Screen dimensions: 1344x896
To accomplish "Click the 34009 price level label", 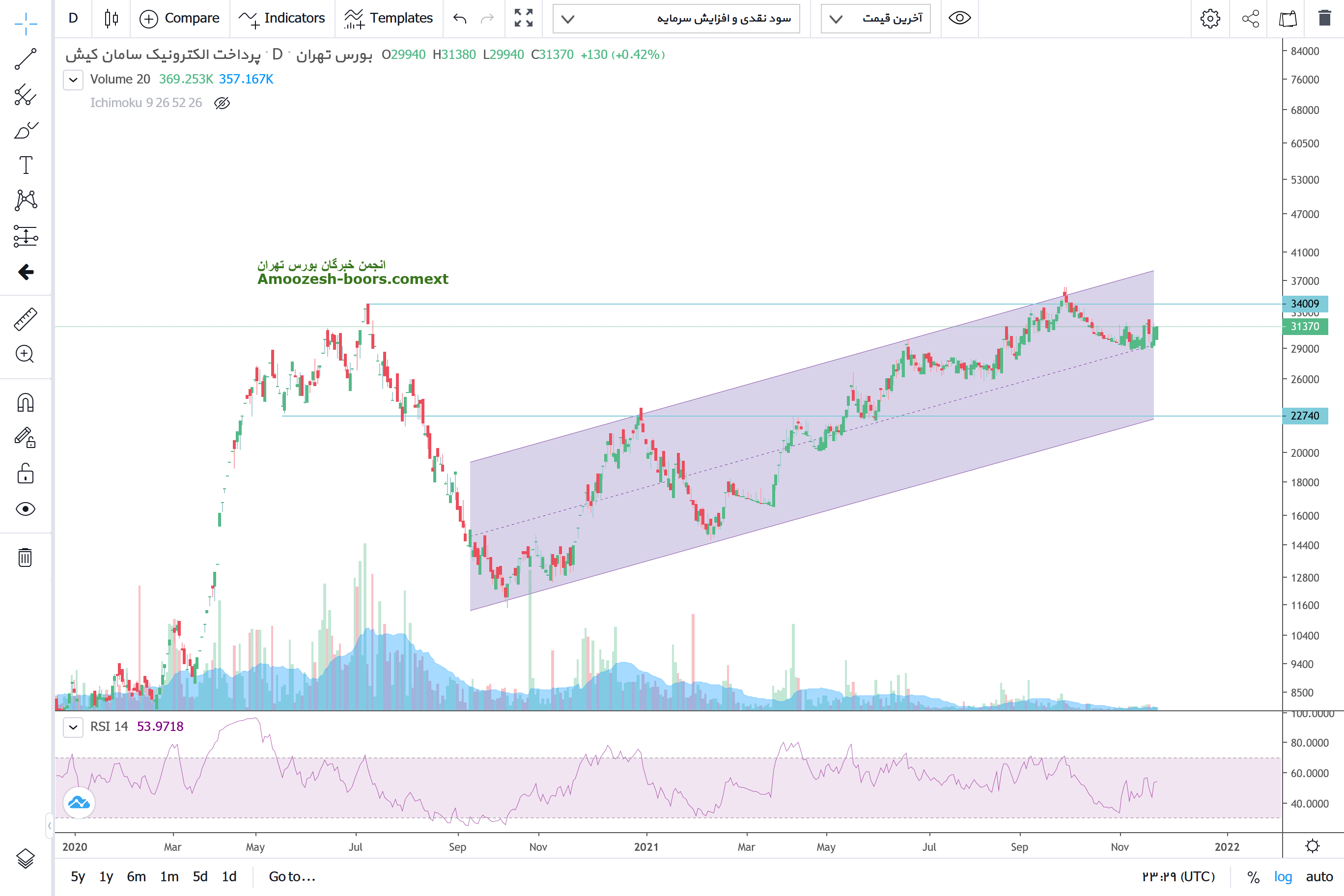I will point(1305,304).
